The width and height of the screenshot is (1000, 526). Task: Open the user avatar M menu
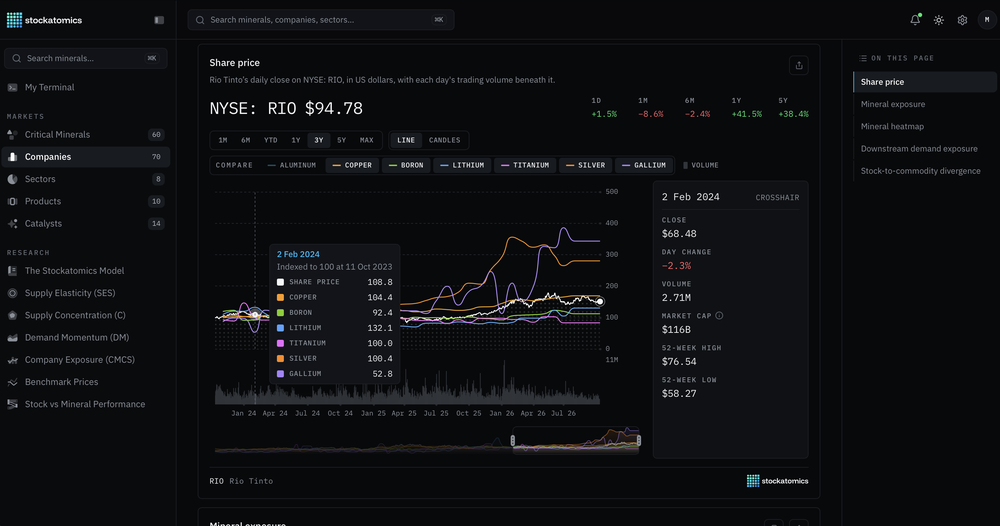point(987,20)
